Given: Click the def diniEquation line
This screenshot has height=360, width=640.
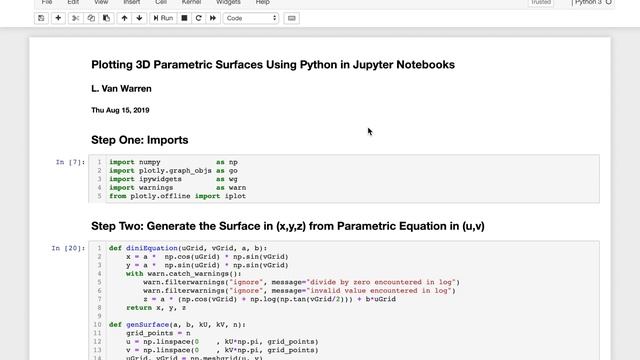Looking at the screenshot, I should click(x=188, y=248).
